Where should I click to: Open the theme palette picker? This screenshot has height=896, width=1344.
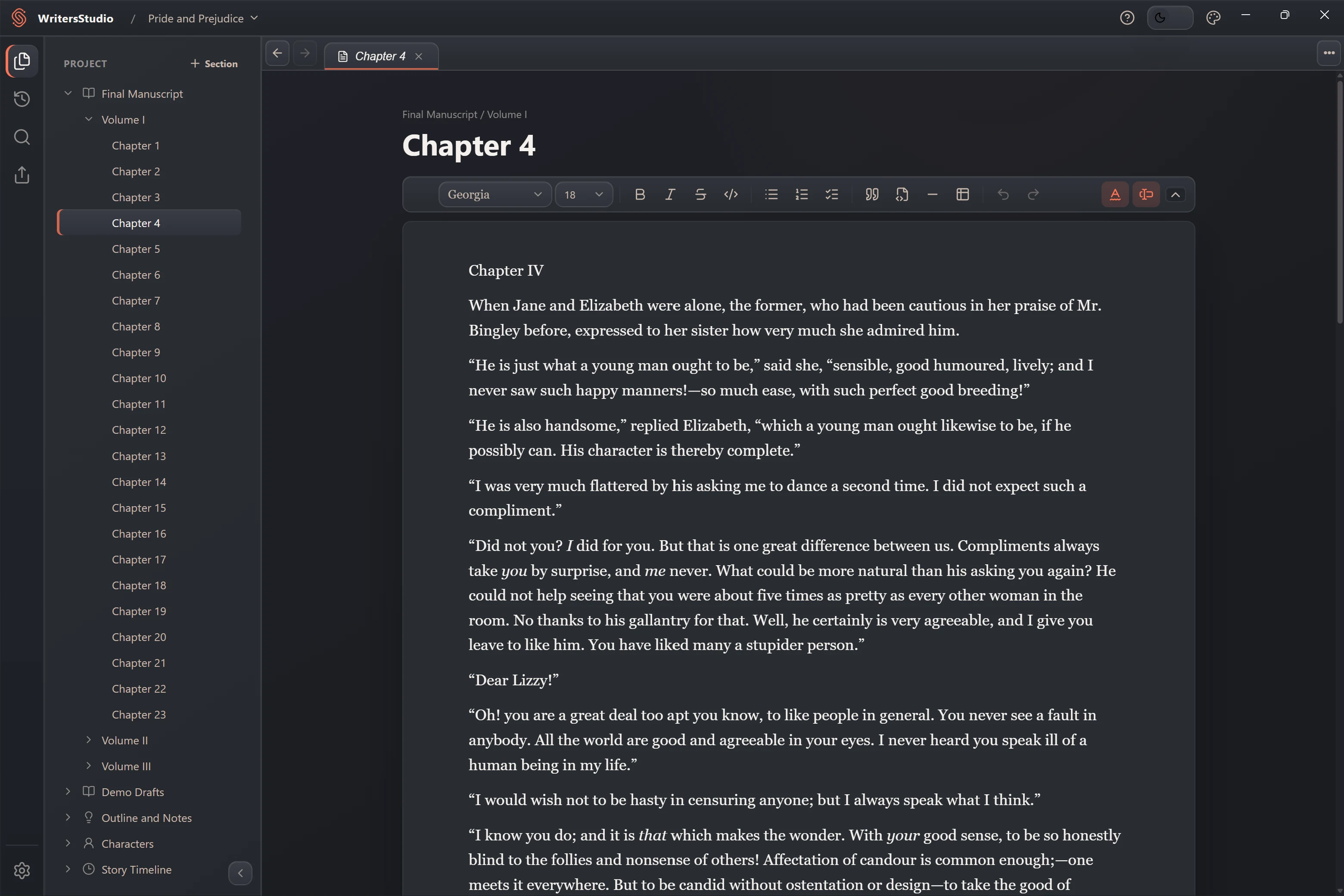1213,18
